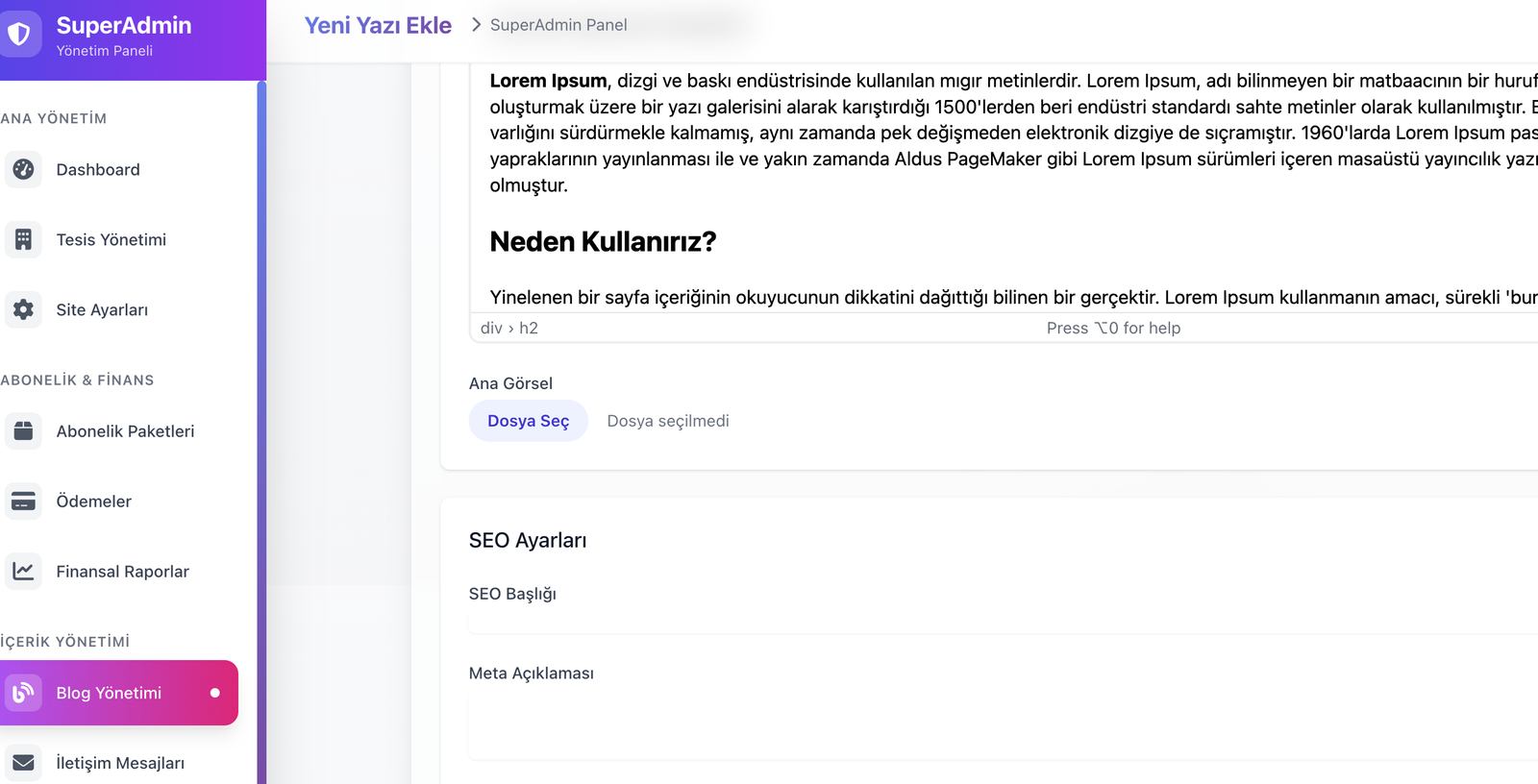Viewport: 1538px width, 784px height.
Task: Focus the SEO Başlığı input field
Action: 1000,621
